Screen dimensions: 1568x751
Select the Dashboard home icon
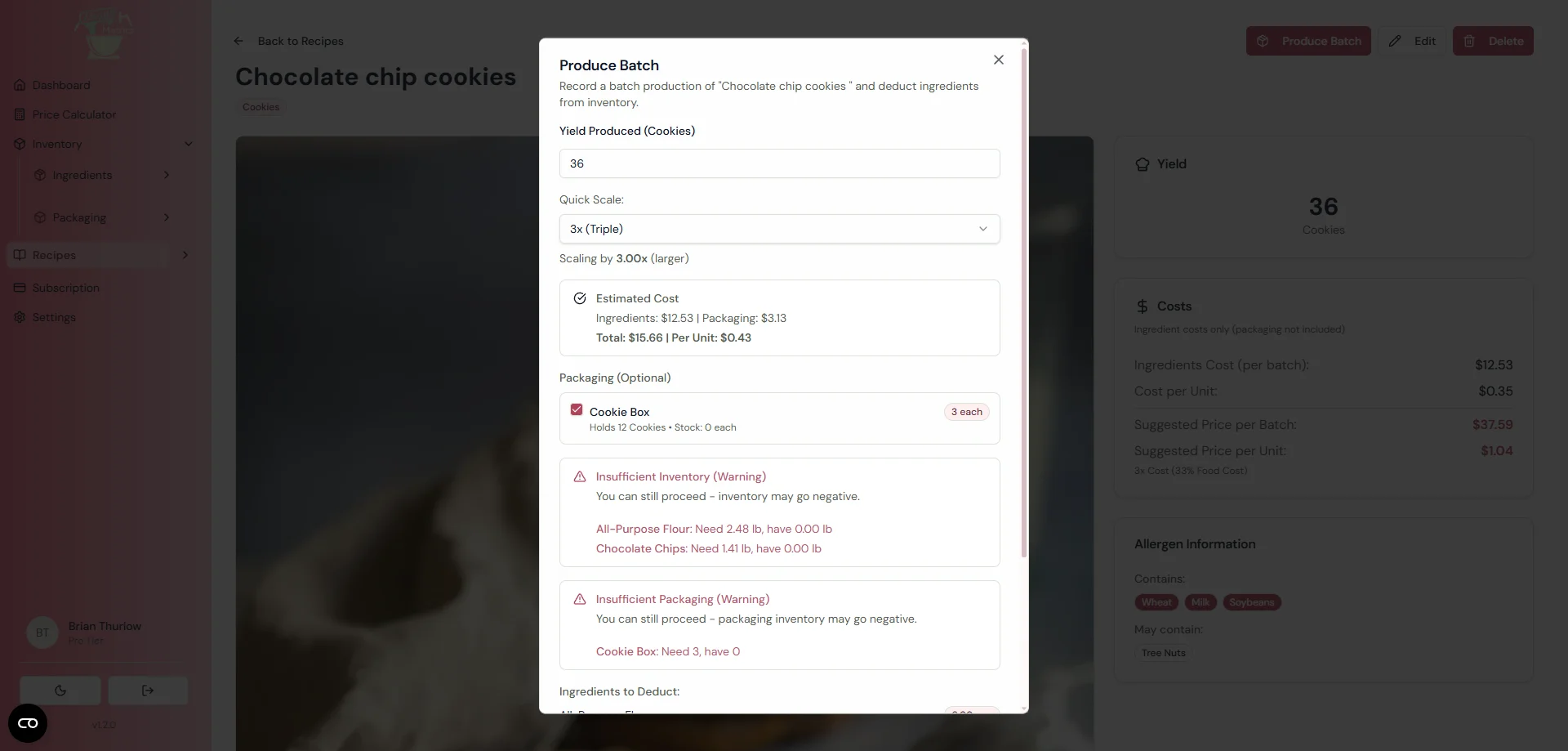[19, 84]
